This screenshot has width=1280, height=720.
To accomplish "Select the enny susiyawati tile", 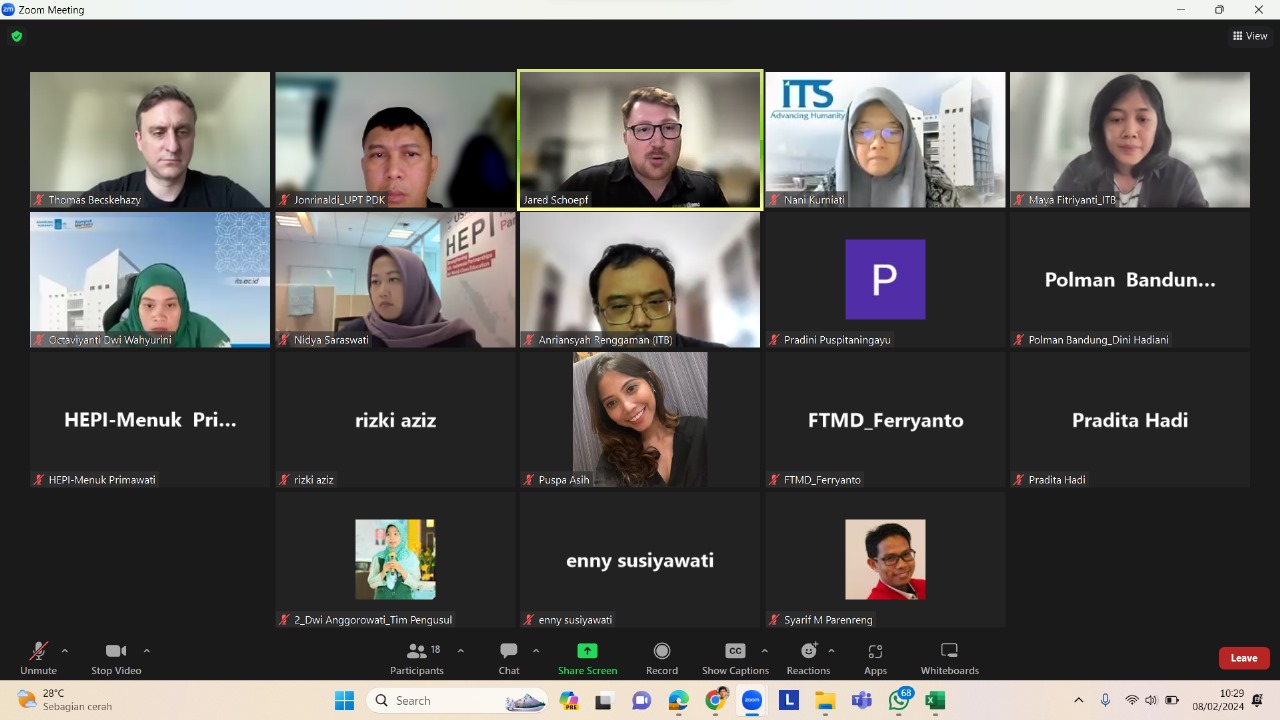I will click(x=640, y=560).
